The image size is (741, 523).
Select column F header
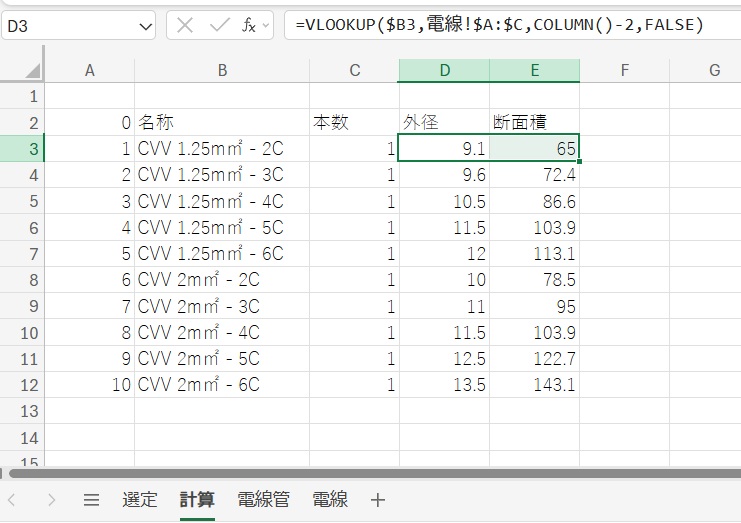(x=624, y=70)
